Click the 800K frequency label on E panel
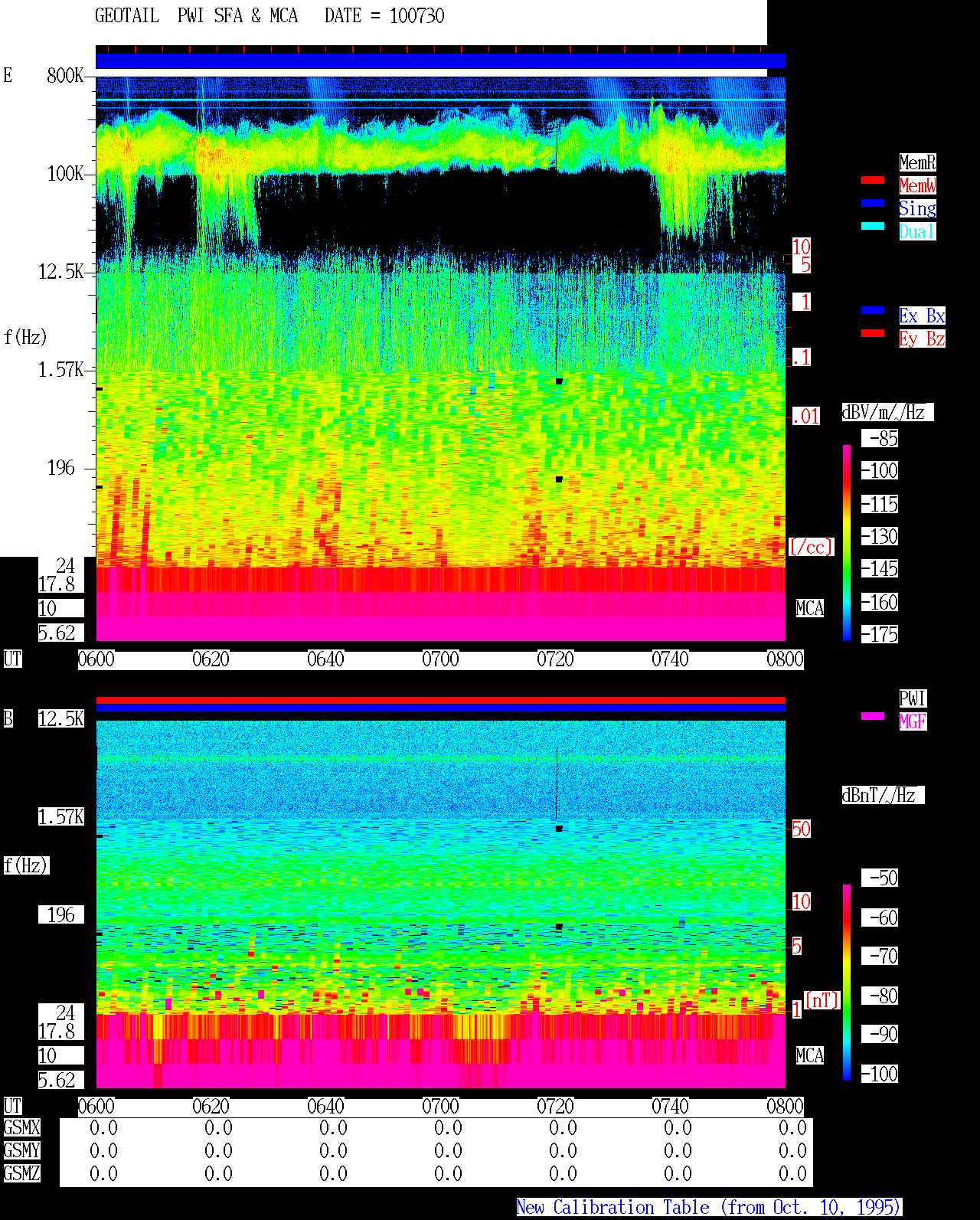The height and width of the screenshot is (1220, 980). (65, 76)
